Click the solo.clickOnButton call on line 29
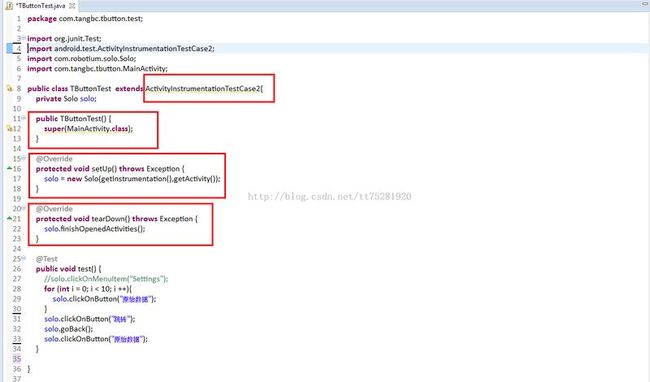This screenshot has width=650, height=382. tap(104, 299)
